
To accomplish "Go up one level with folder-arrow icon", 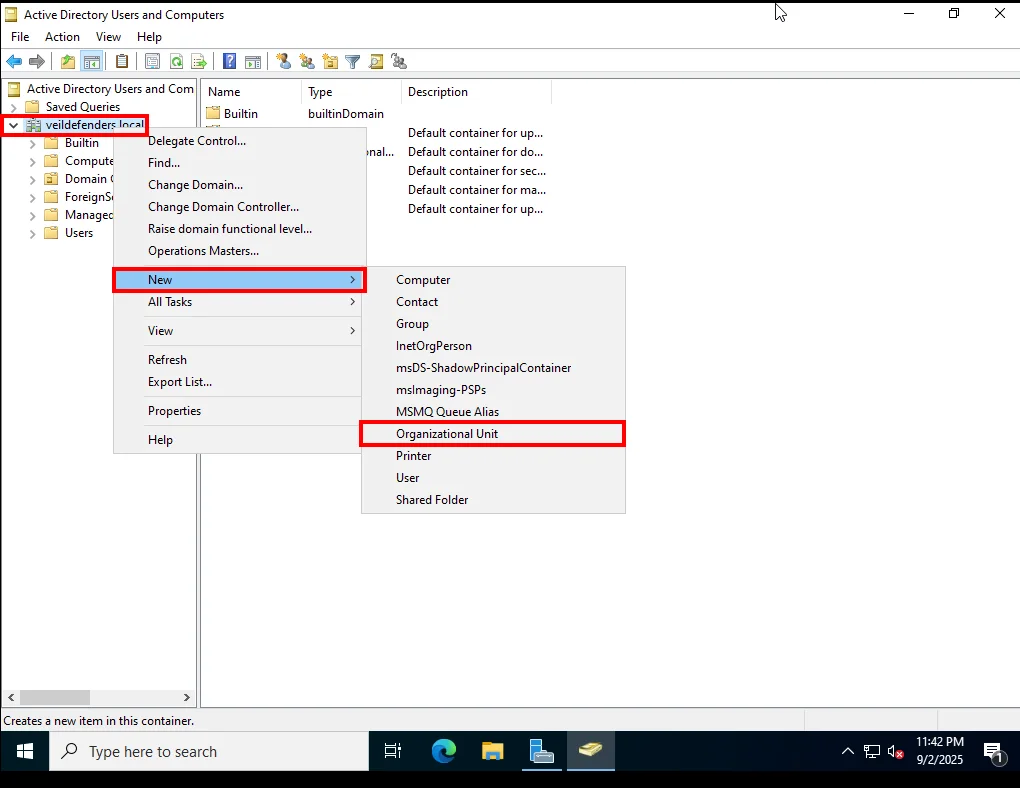I will [x=68, y=62].
